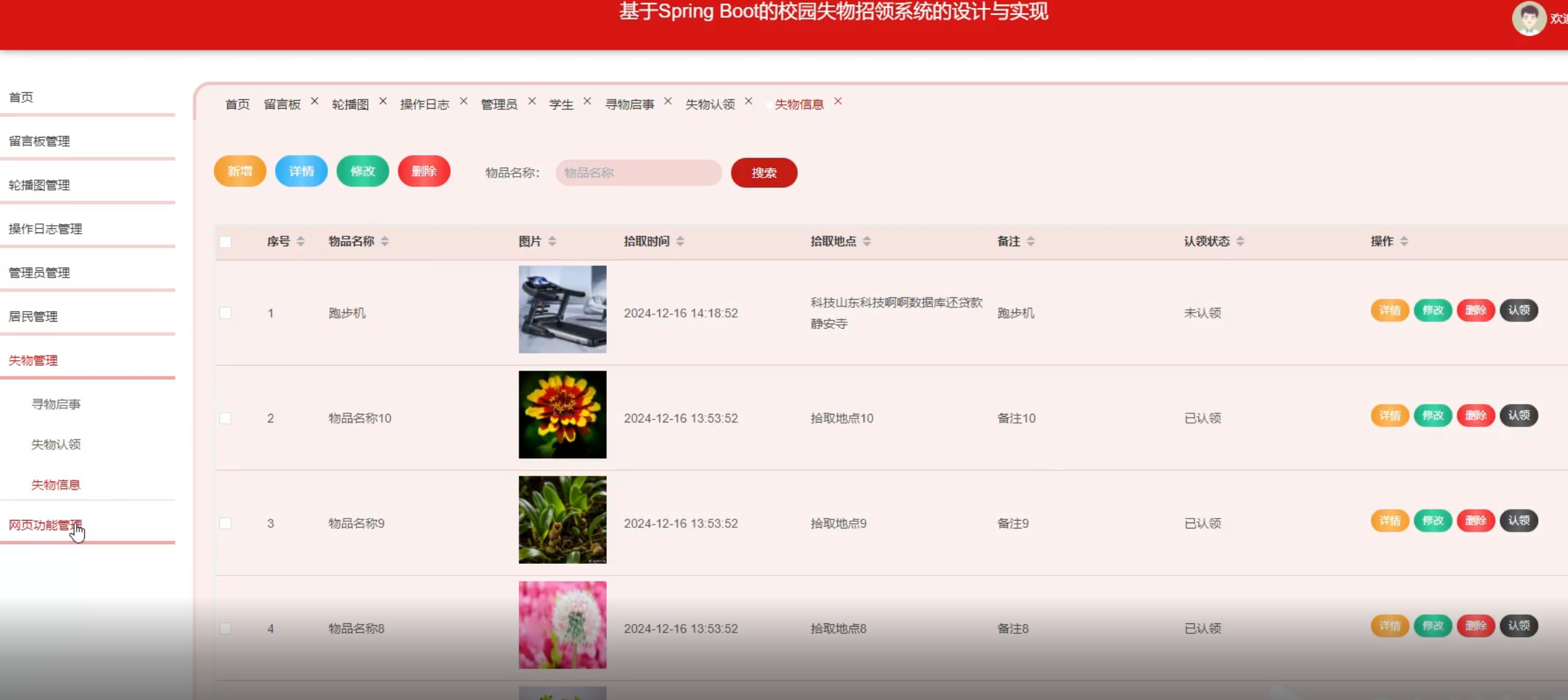Close the 轮播图 tab with X icon
The height and width of the screenshot is (700, 1568).
click(x=383, y=101)
